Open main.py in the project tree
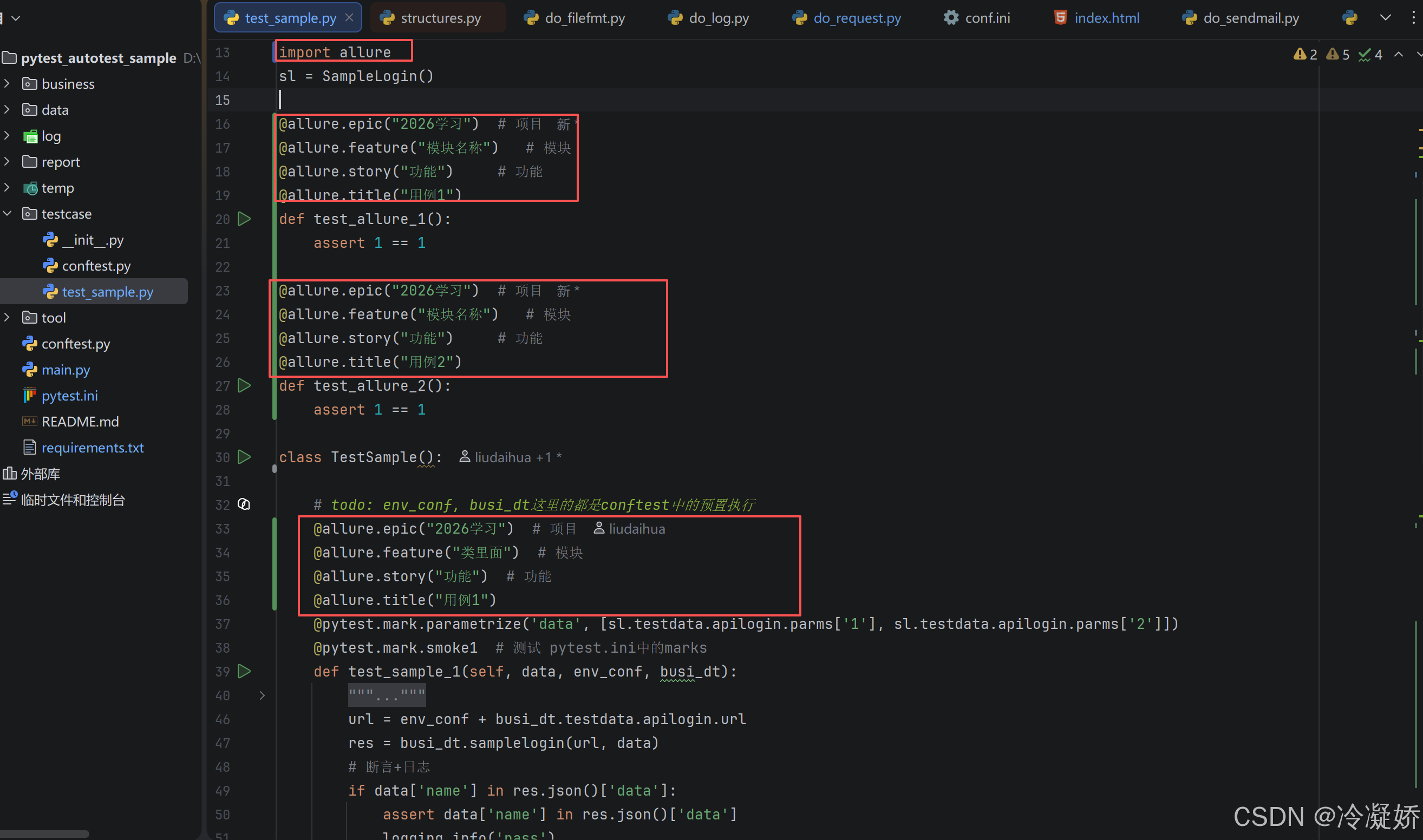This screenshot has height=840, width=1423. 66,370
